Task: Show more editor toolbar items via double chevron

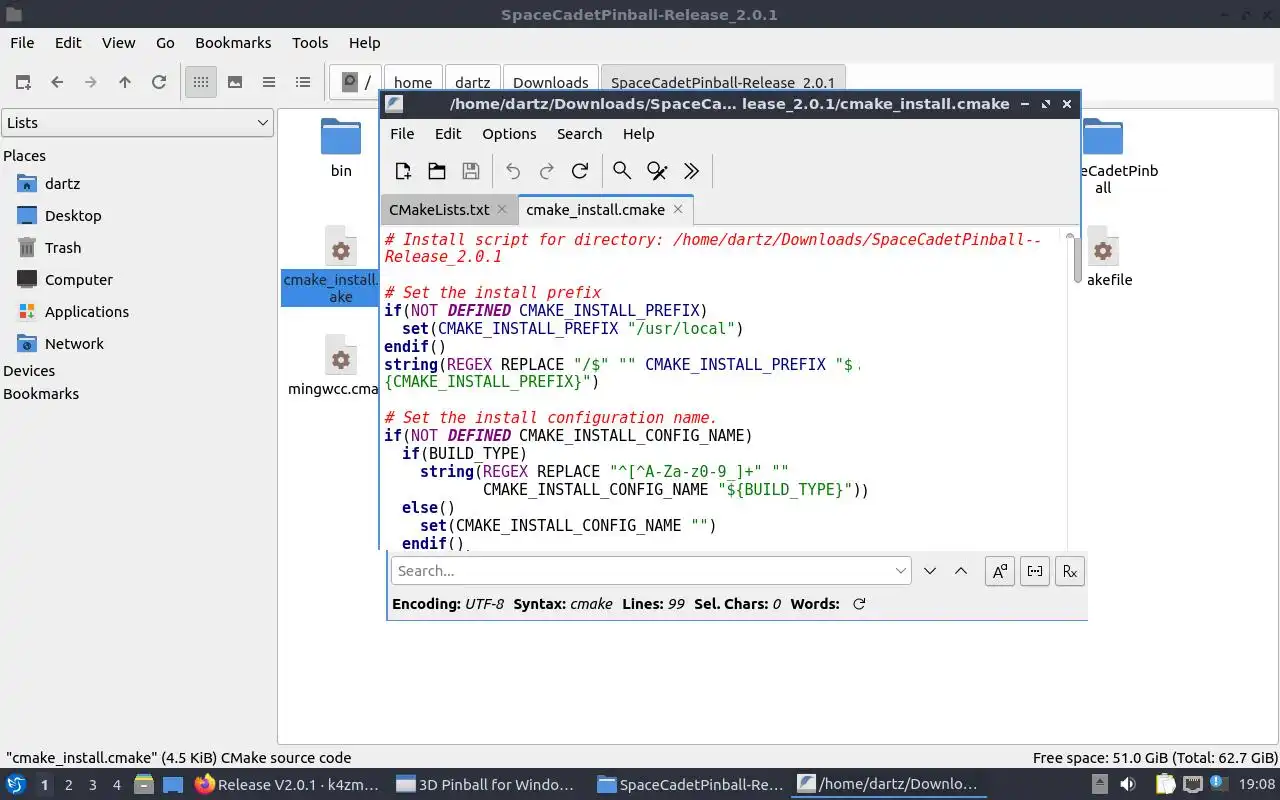Action: pos(691,171)
